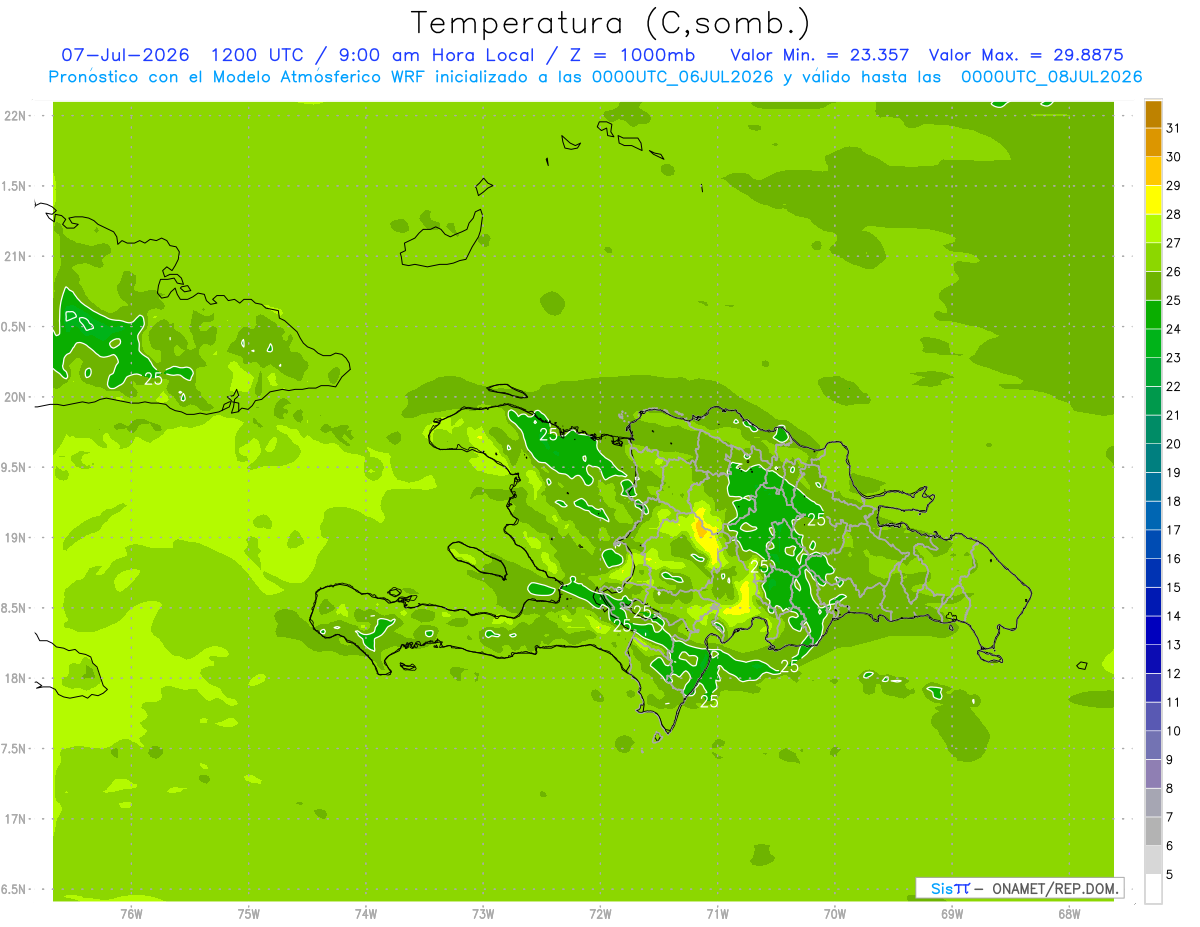
Task: Click the gray 6 degree legend swatch
Action: tap(1153, 831)
